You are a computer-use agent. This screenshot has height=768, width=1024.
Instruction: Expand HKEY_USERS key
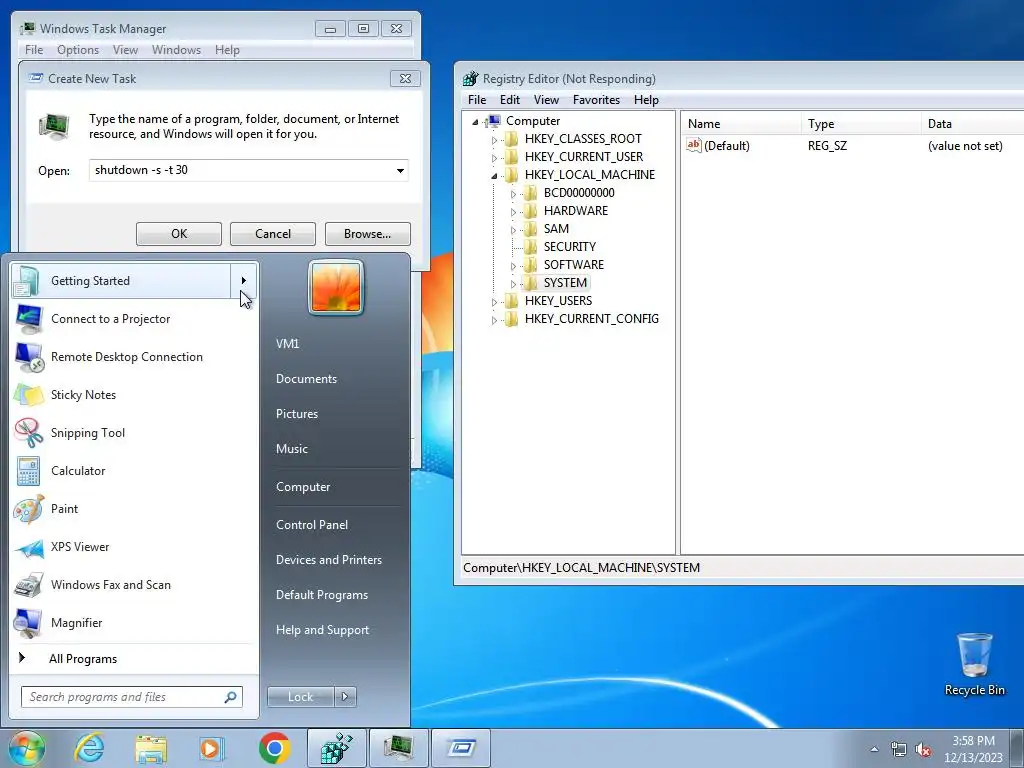pos(494,302)
